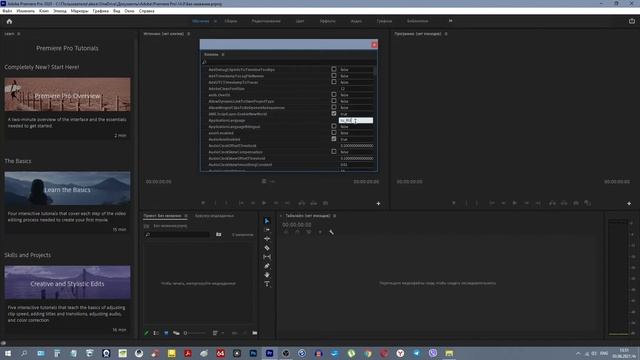640x360 pixels.
Task: Check AddDebugClipInfoToTimelineTooltips checkbox
Action: [334, 69]
